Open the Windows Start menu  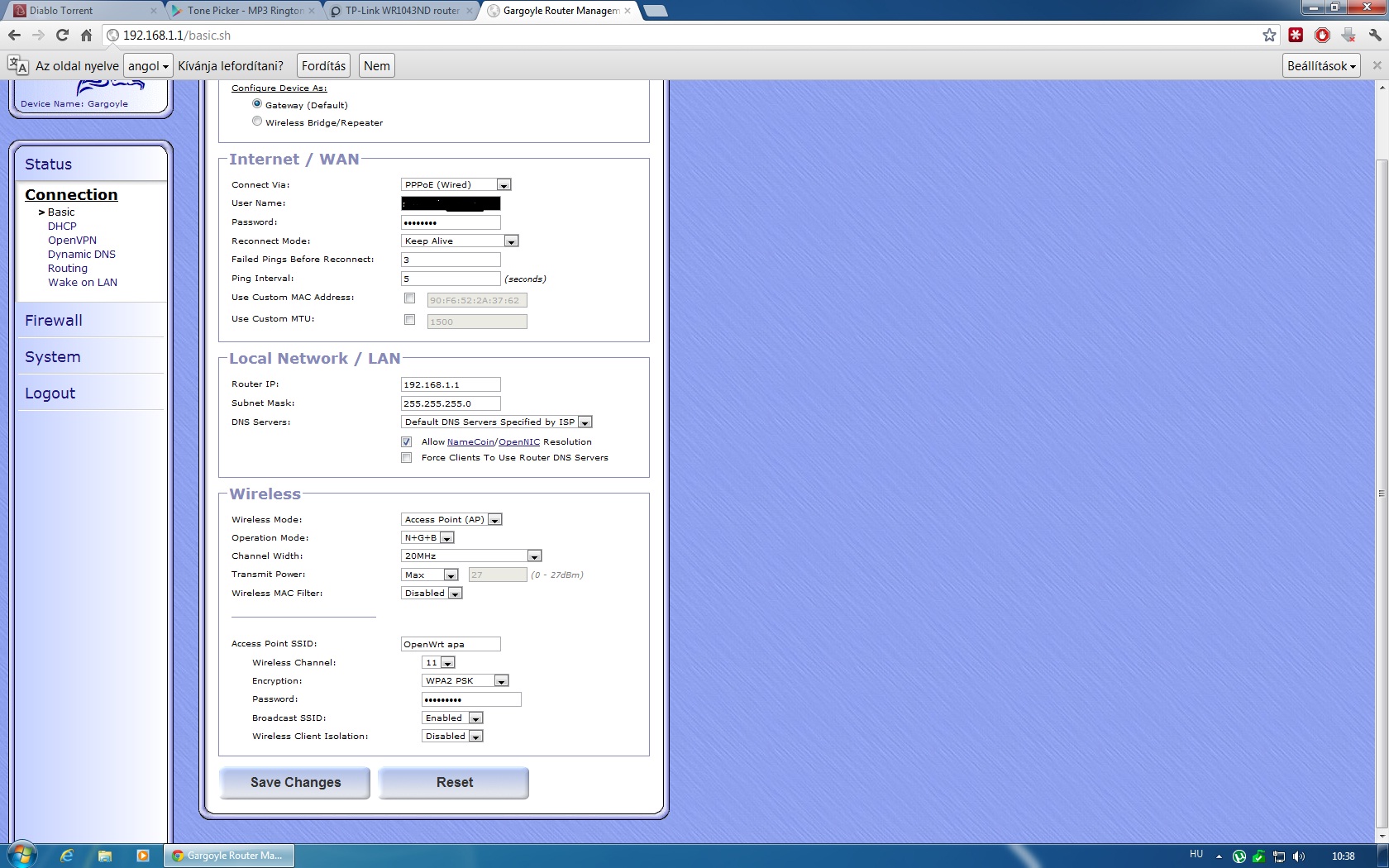[x=21, y=856]
